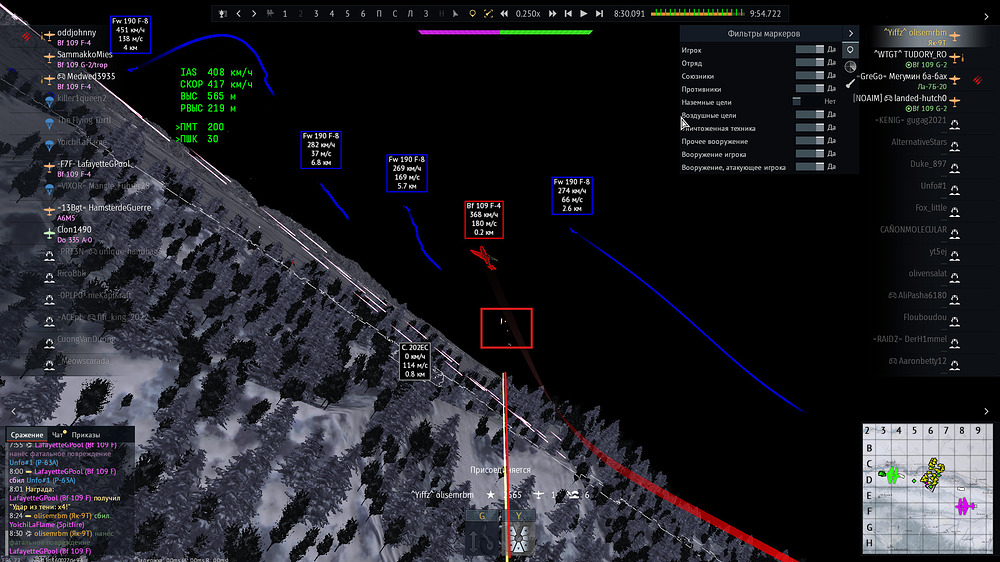The height and width of the screenshot is (562, 1000).
Task: Expand right-side arrow above minimap
Action: click(987, 411)
